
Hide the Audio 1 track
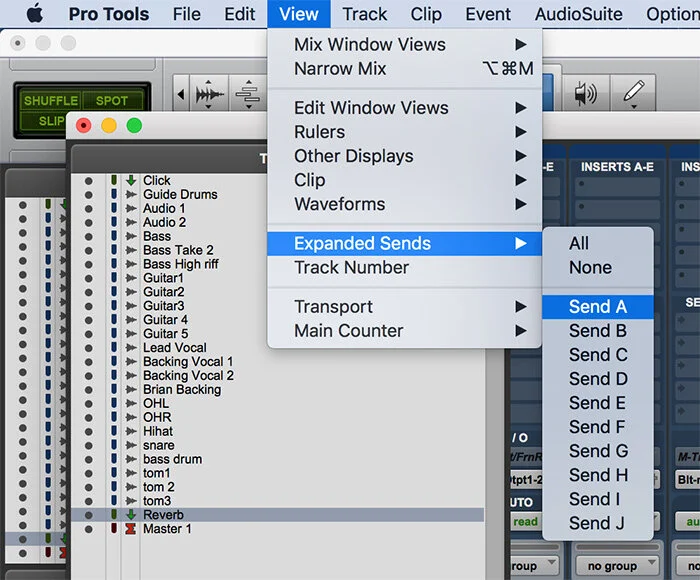(89, 209)
